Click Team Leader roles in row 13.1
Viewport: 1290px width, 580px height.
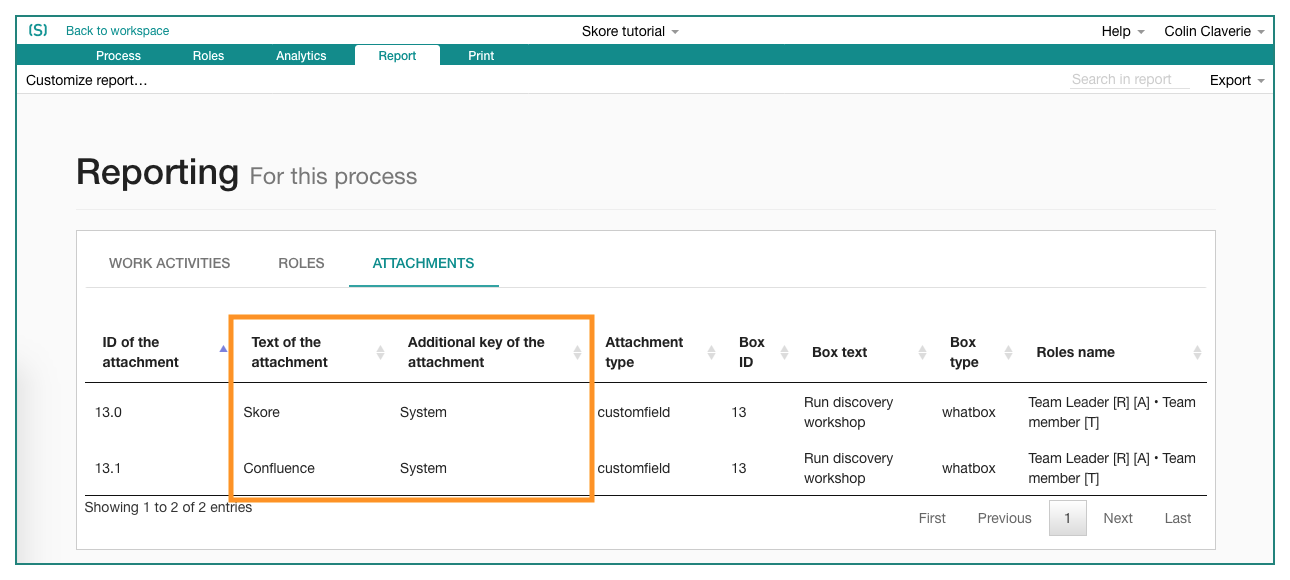[x=1112, y=468]
